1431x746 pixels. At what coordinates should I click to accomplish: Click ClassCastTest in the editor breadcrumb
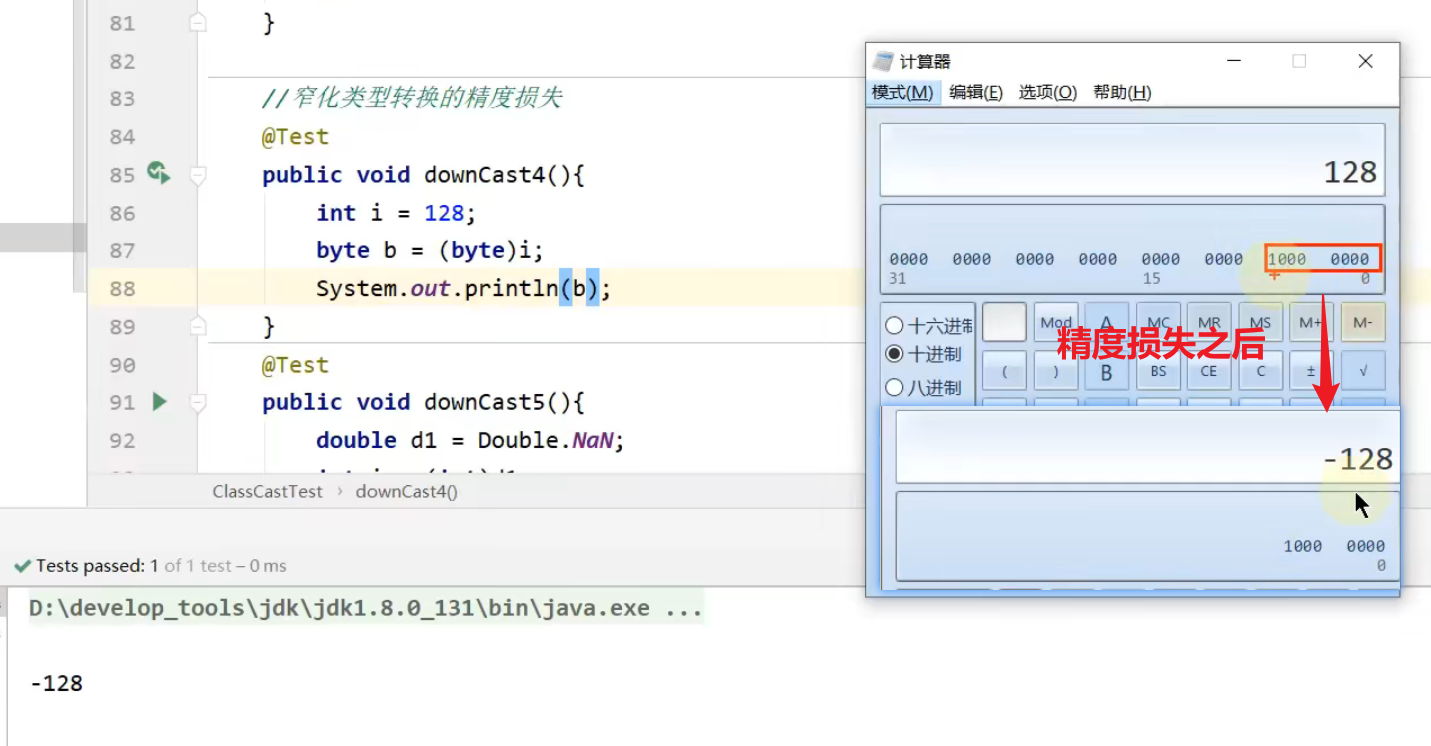pyautogui.click(x=268, y=491)
